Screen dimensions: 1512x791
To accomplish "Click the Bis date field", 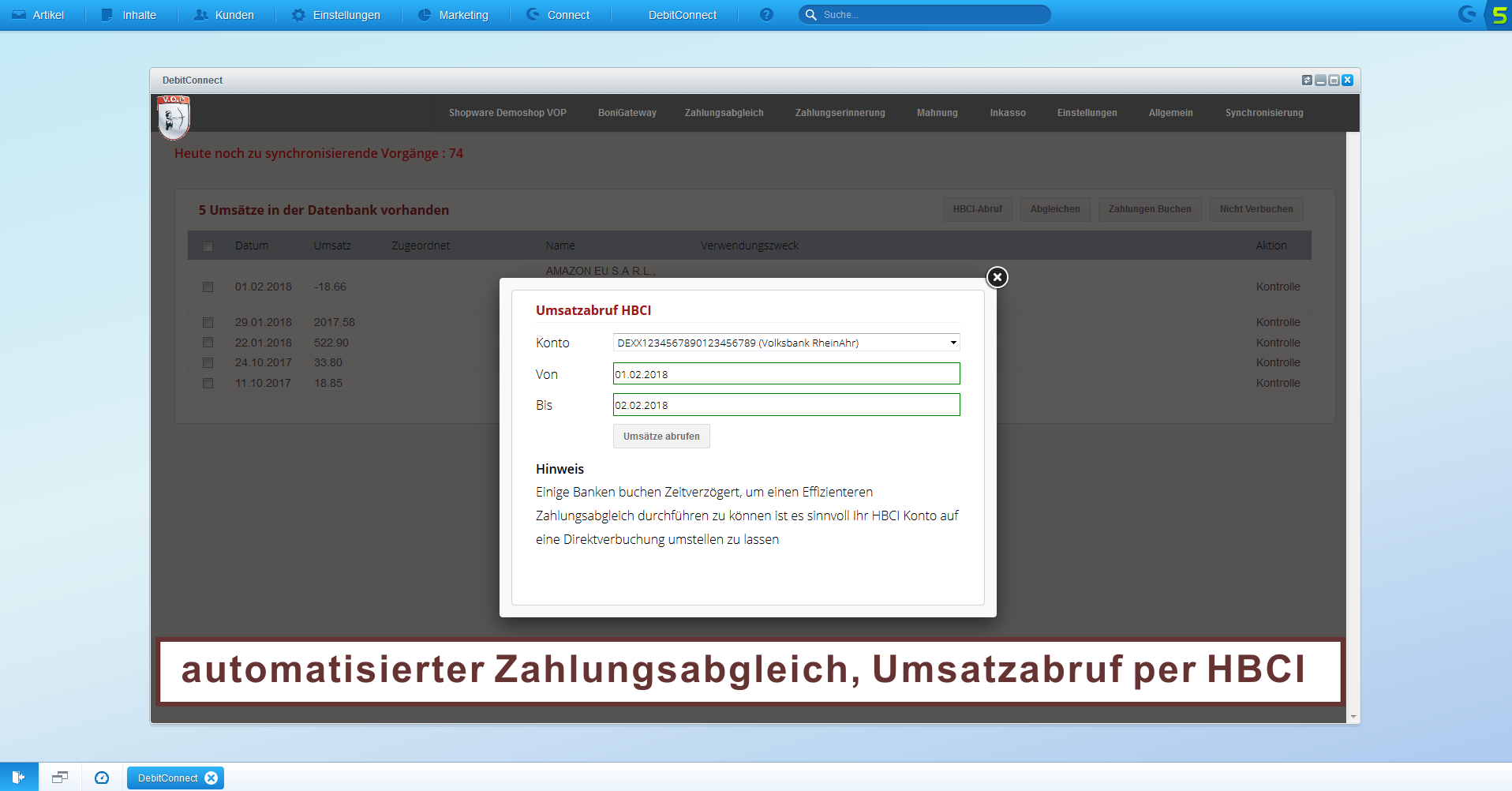I will (787, 405).
